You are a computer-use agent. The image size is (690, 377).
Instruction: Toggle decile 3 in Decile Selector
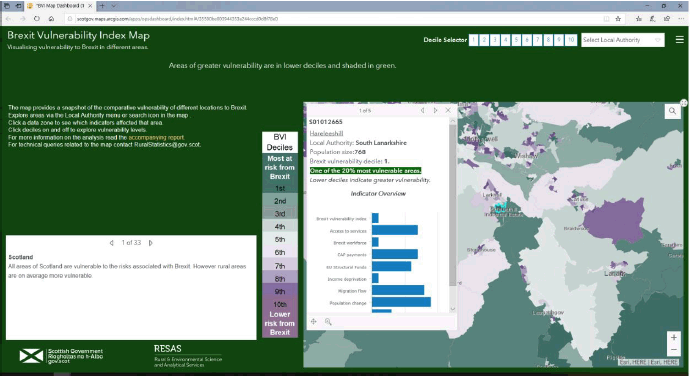point(495,40)
